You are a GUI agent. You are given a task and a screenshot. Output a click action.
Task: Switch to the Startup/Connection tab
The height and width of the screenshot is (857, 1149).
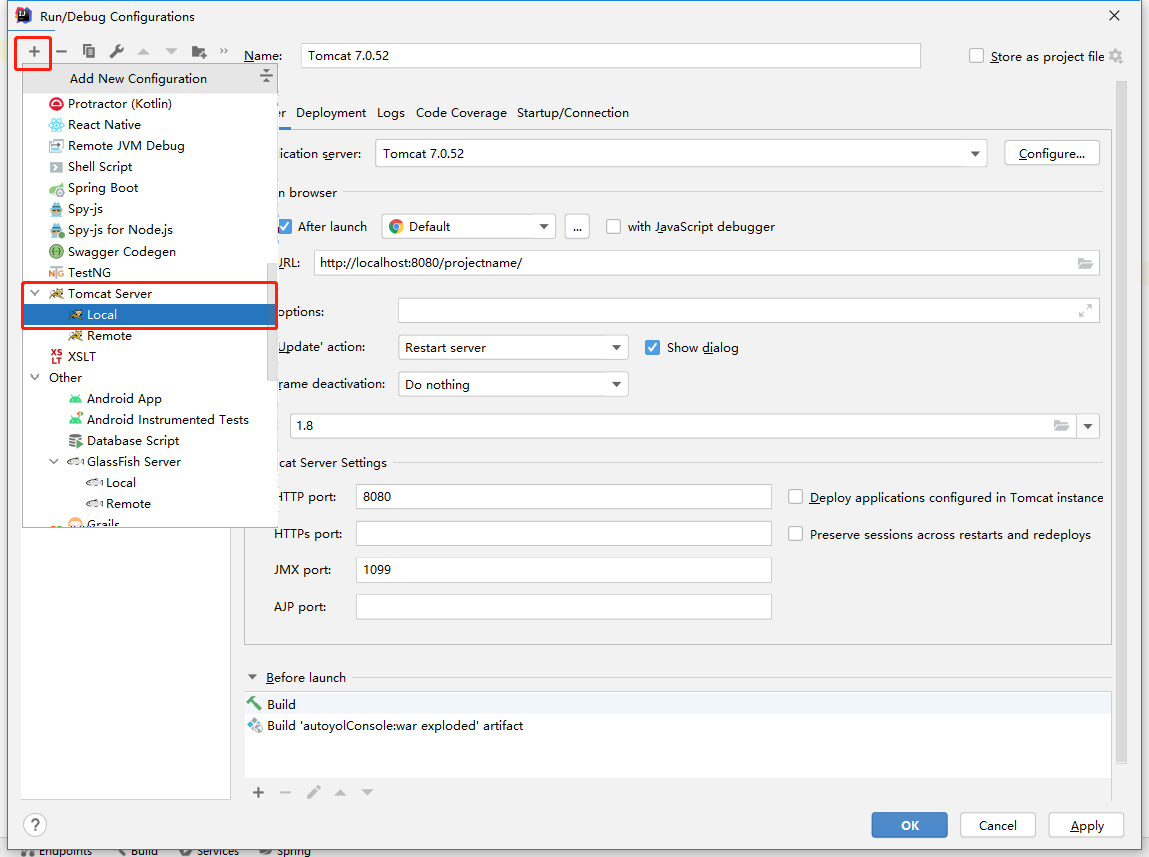(x=572, y=113)
